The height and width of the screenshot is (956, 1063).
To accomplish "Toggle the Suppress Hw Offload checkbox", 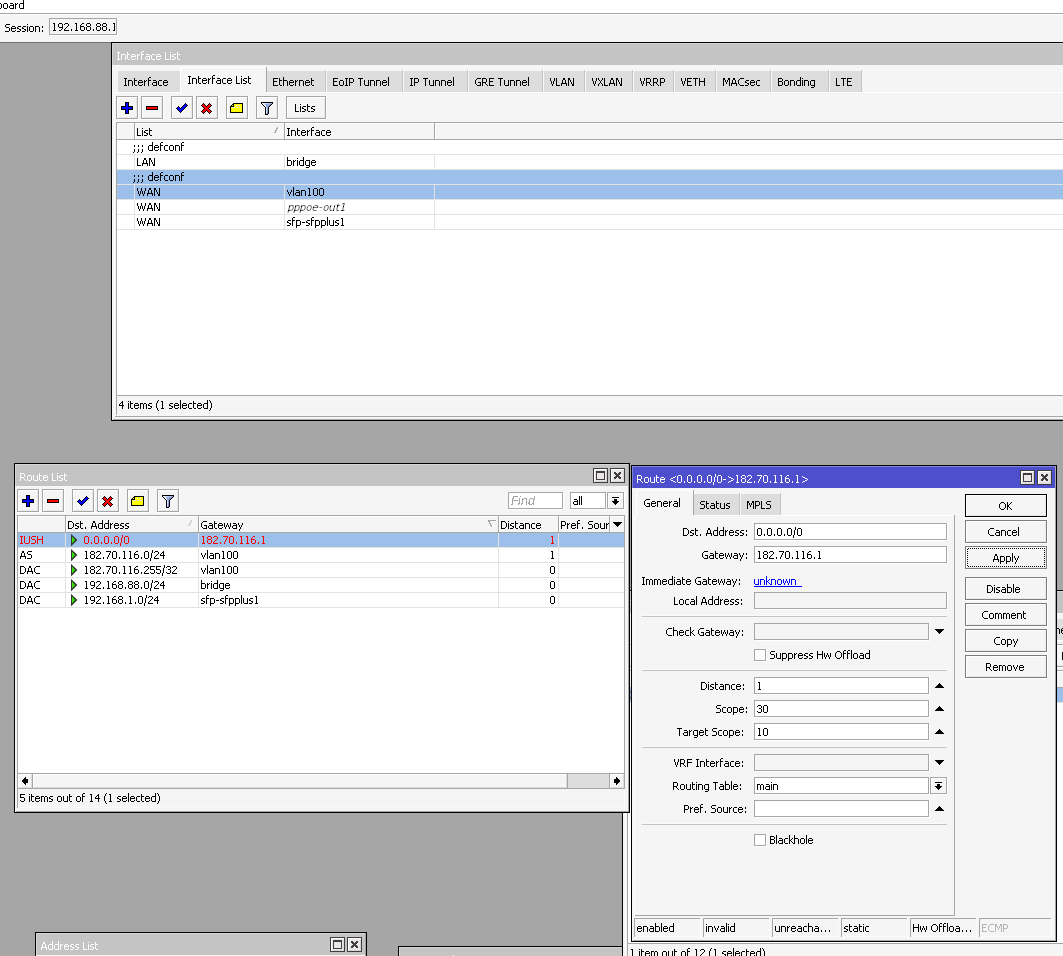I will click(760, 655).
